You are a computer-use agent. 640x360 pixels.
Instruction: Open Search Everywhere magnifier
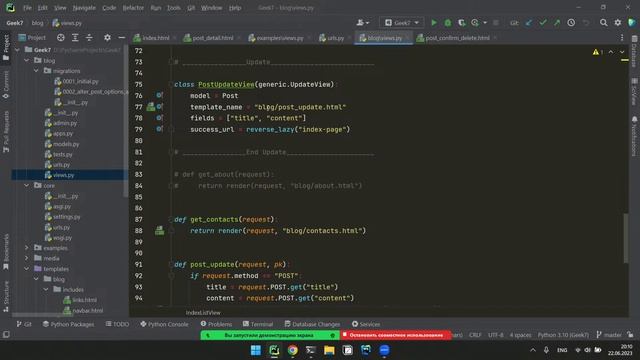(x=603, y=23)
